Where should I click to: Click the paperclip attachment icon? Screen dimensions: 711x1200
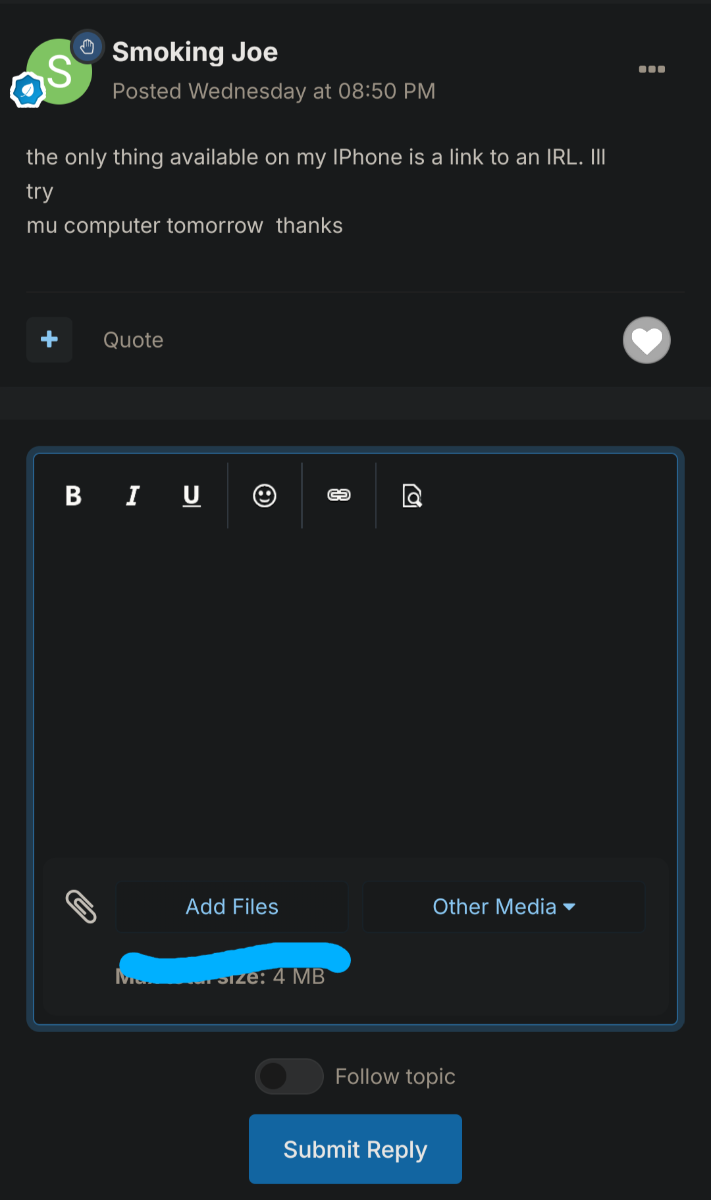[81, 906]
